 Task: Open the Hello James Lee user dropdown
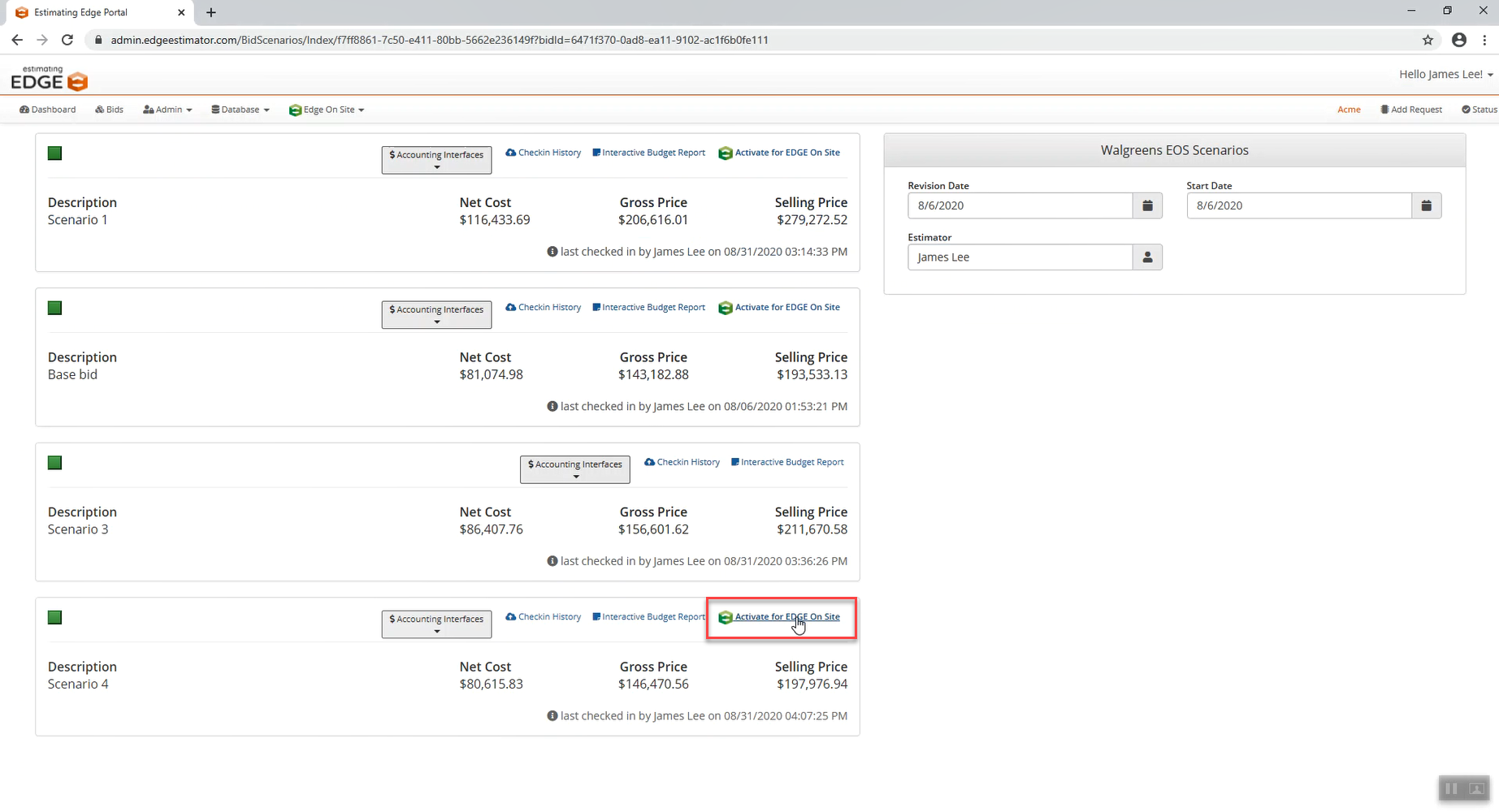click(1445, 74)
